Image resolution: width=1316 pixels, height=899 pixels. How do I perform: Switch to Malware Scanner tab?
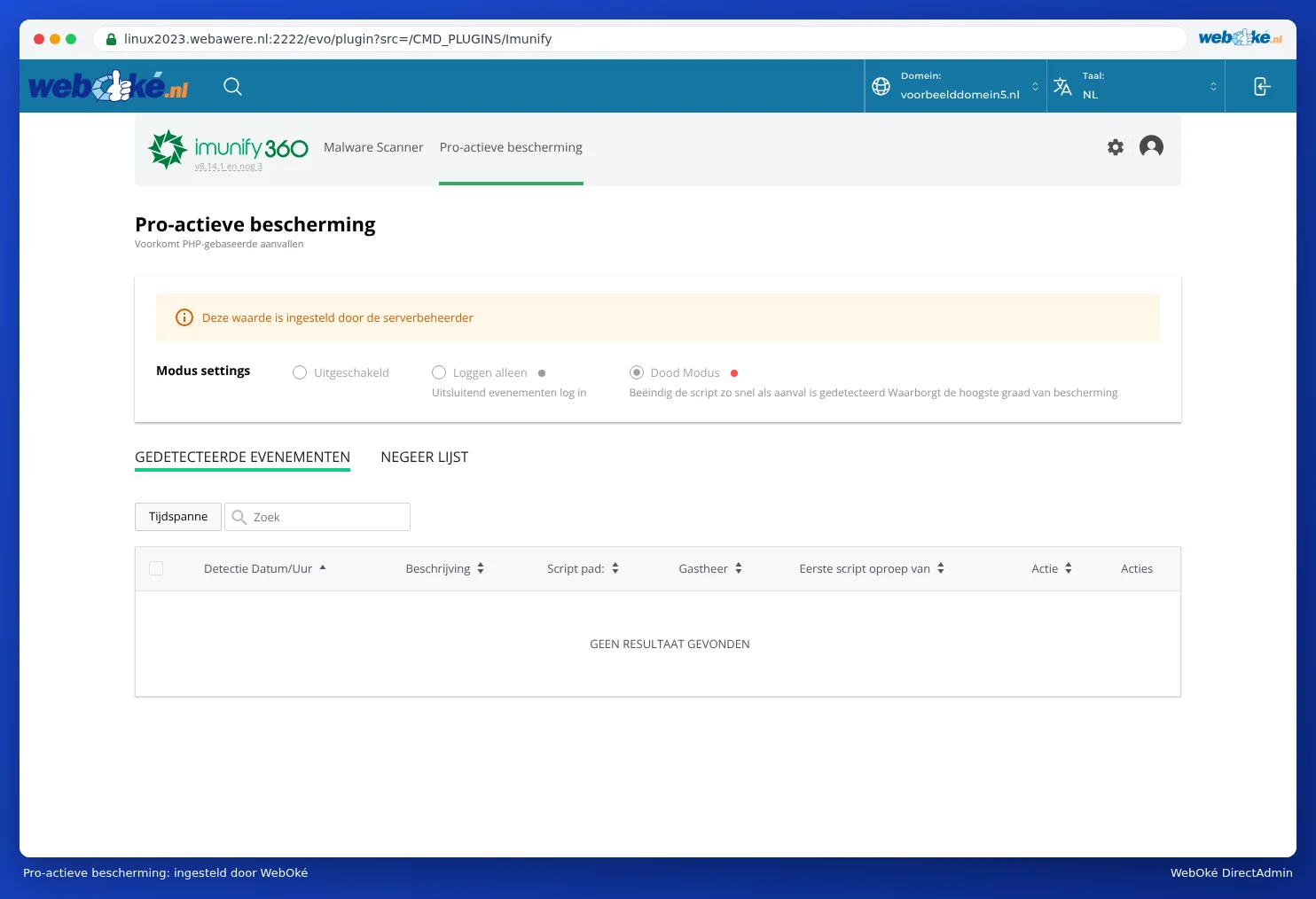373,147
